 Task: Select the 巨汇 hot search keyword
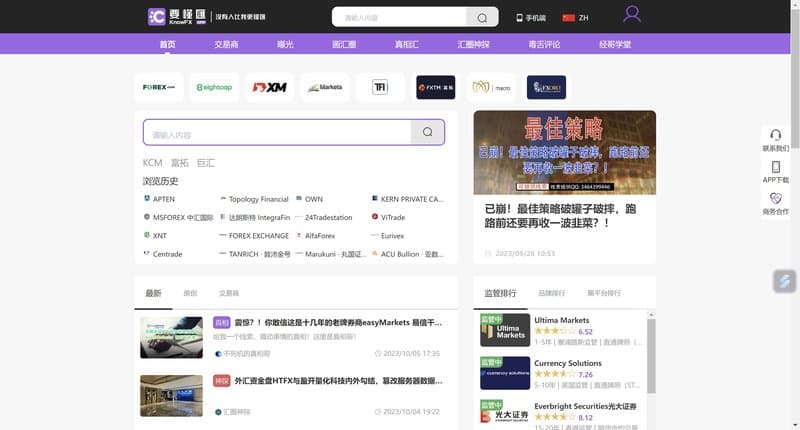pyautogui.click(x=206, y=163)
